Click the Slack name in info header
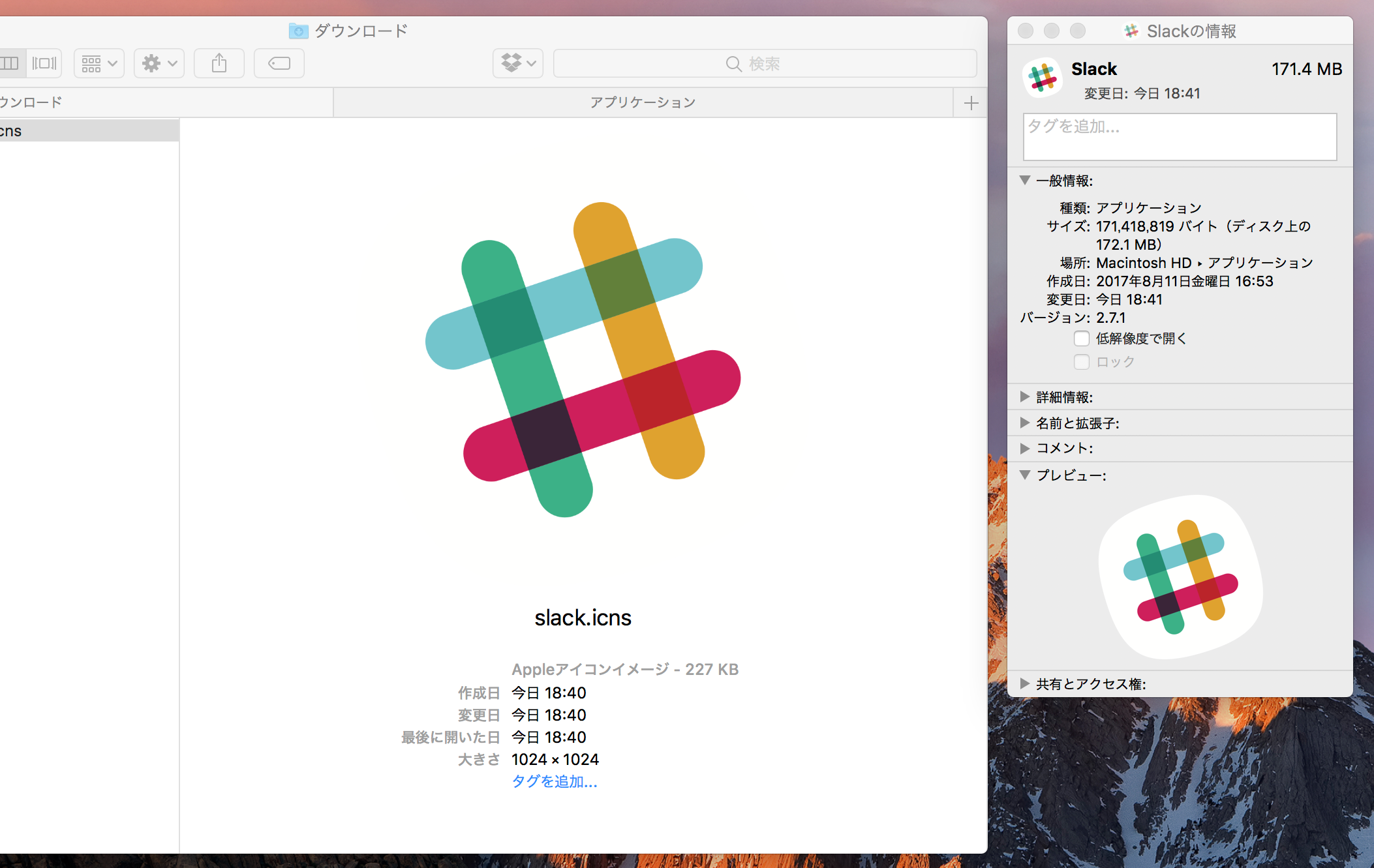 (x=1094, y=69)
